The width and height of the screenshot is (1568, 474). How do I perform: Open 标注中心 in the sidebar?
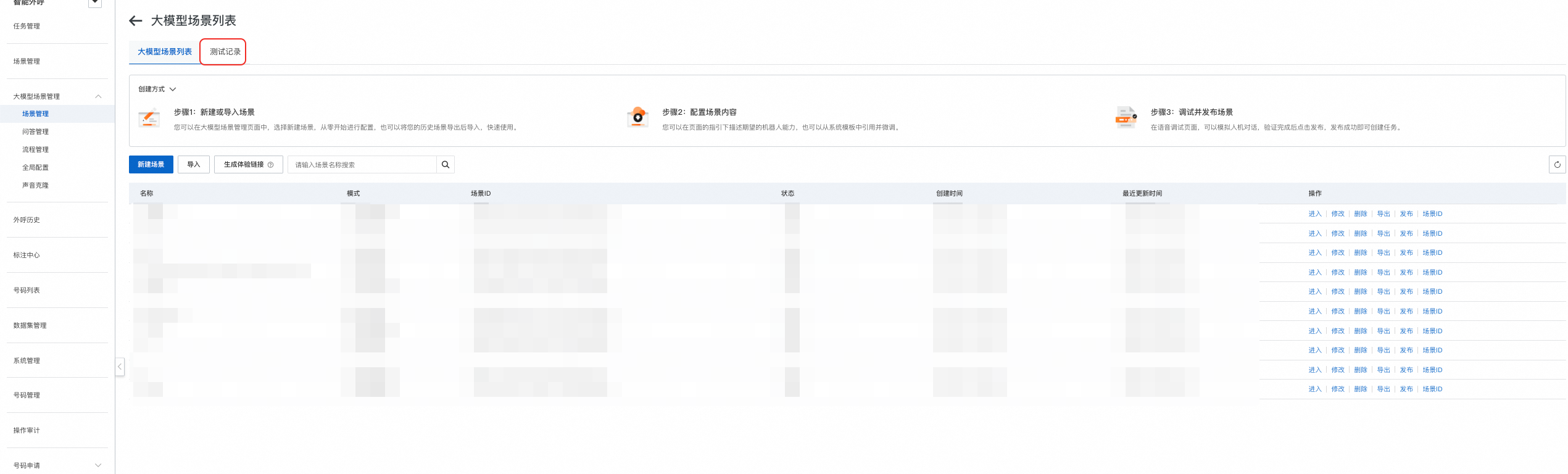[27, 255]
